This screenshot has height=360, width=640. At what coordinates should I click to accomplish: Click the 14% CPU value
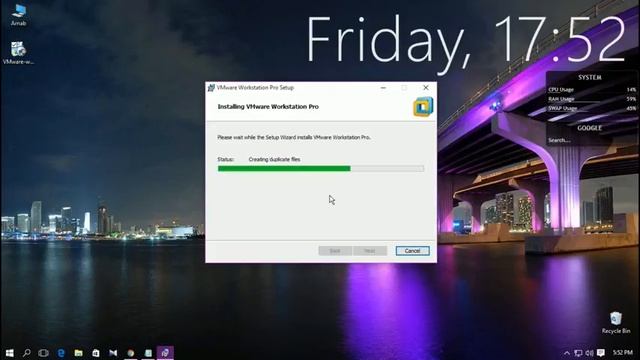pyautogui.click(x=631, y=89)
